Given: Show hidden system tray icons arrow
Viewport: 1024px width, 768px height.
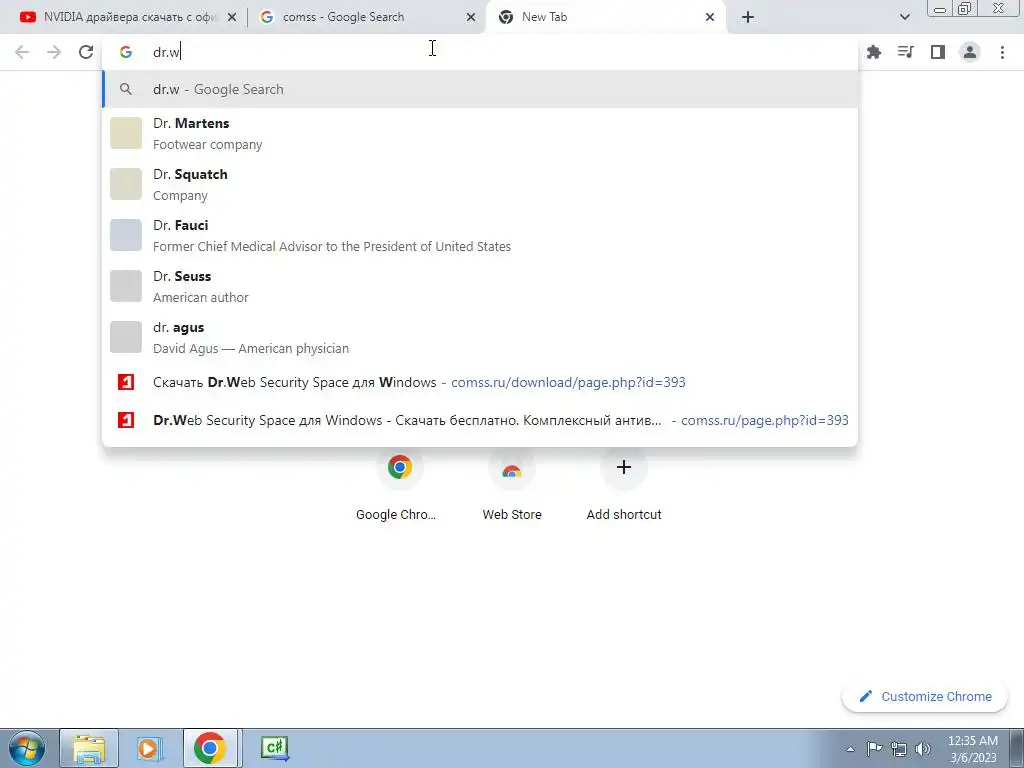Looking at the screenshot, I should coord(850,749).
